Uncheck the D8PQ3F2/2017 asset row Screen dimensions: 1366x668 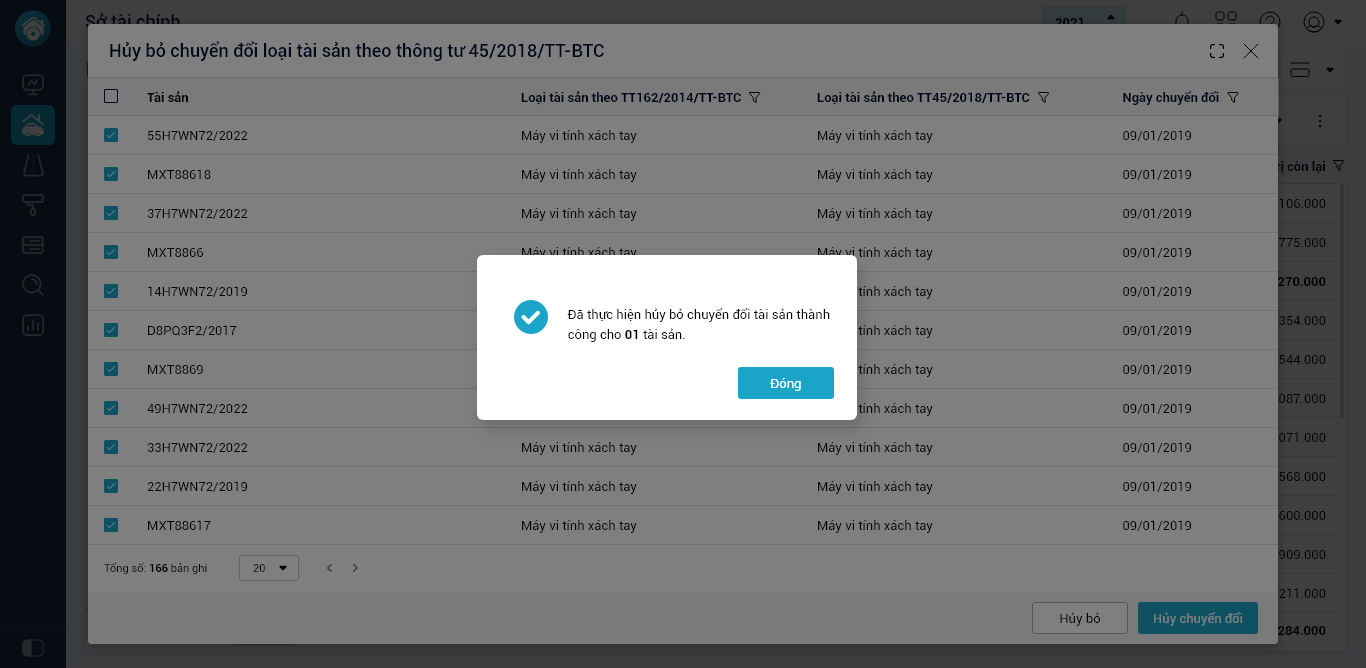coord(111,330)
